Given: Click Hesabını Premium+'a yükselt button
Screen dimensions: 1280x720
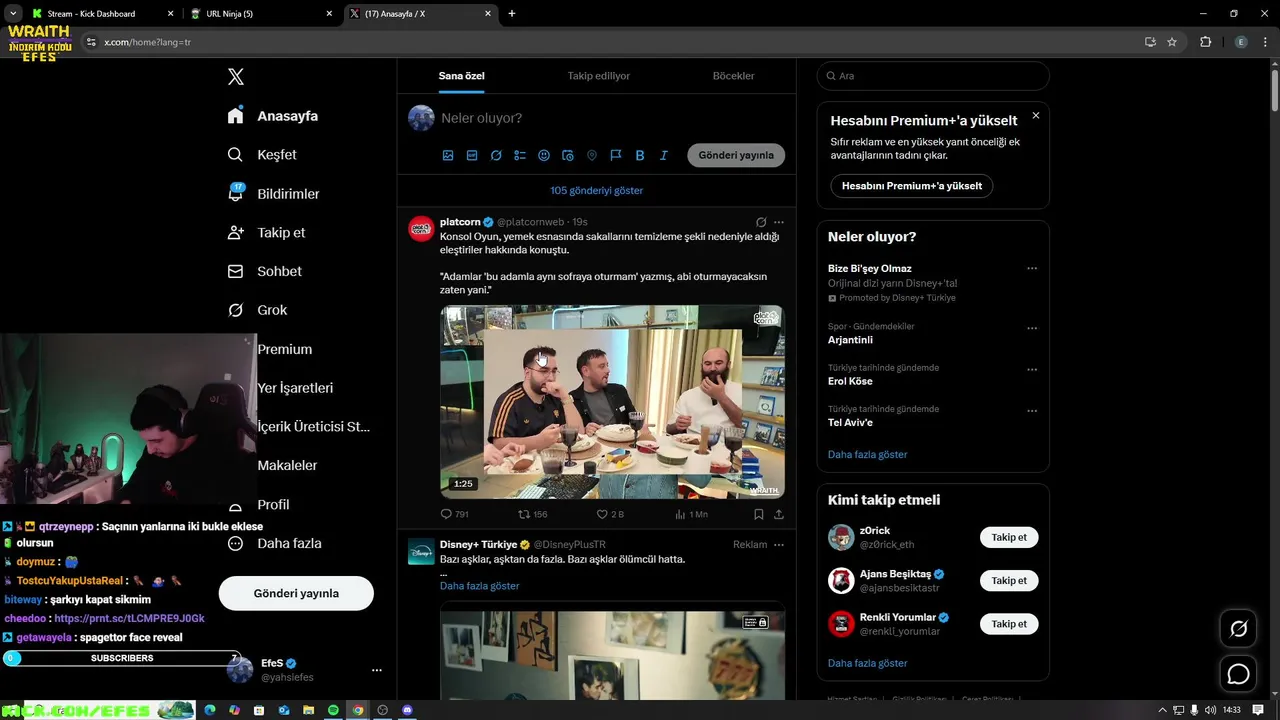Looking at the screenshot, I should pyautogui.click(x=911, y=186).
